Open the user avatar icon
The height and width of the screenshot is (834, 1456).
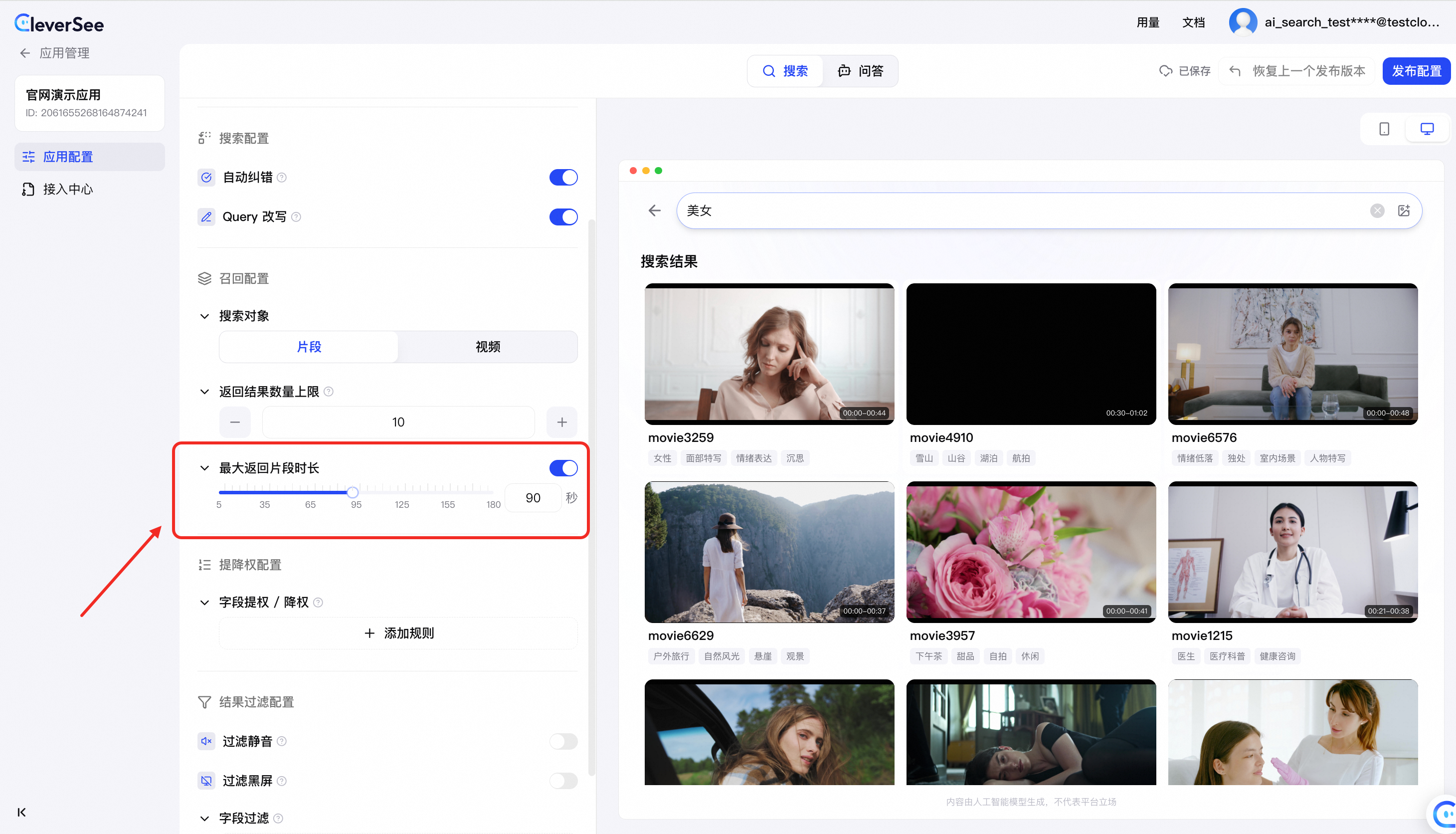1243,22
